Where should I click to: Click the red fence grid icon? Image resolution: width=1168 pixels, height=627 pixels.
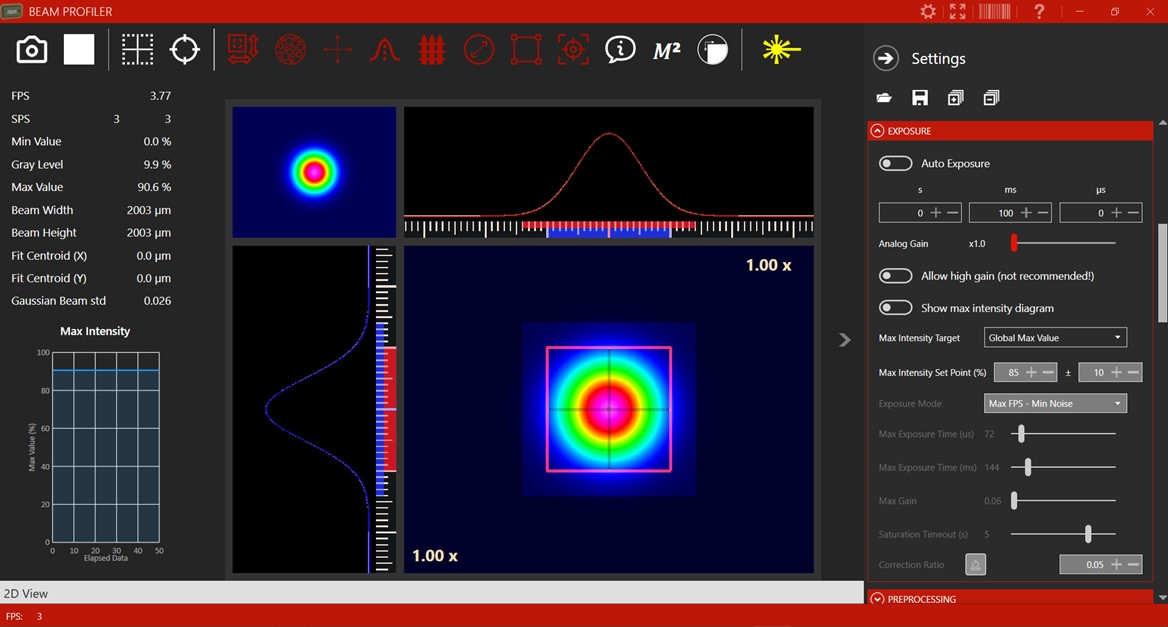(x=431, y=50)
